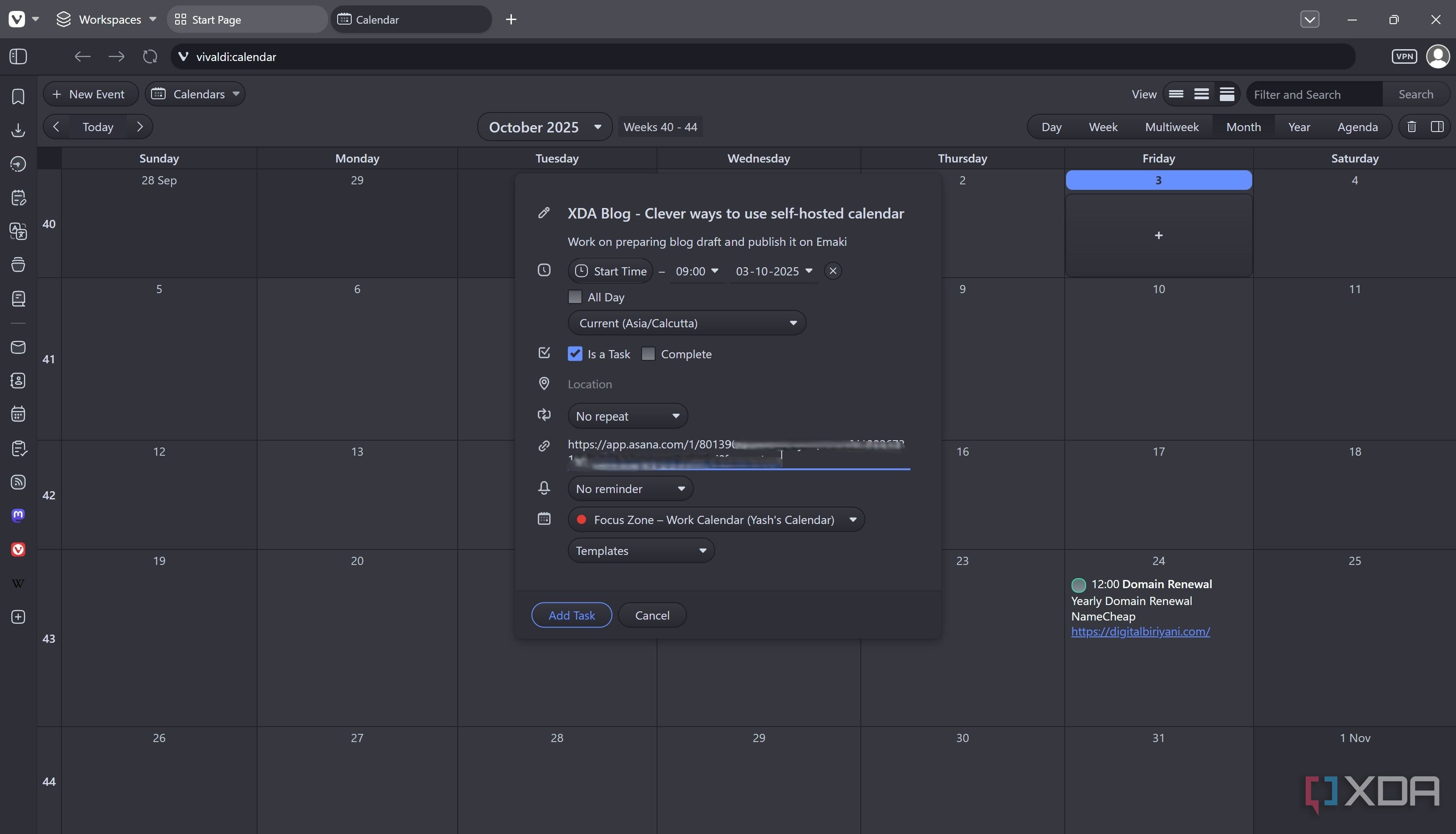
Task: Open the No repeat dropdown
Action: (627, 416)
